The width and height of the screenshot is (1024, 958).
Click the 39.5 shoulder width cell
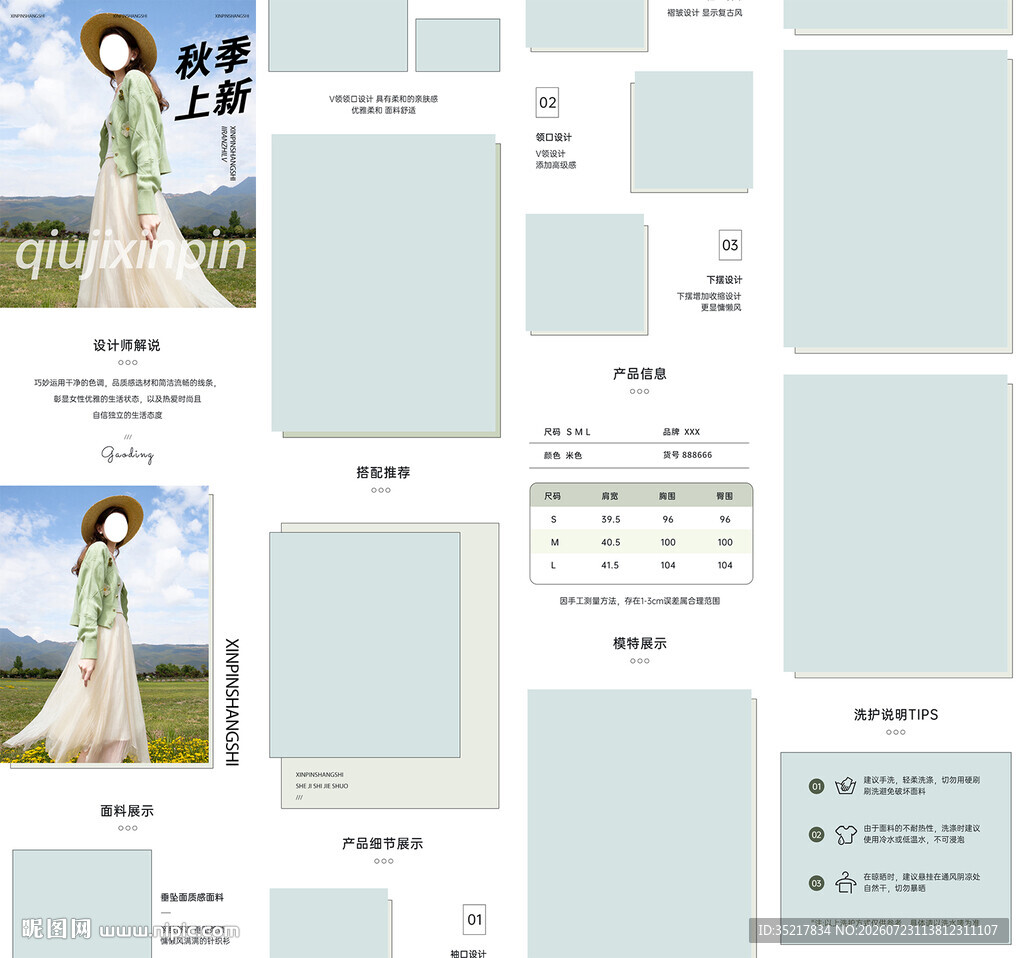click(611, 519)
